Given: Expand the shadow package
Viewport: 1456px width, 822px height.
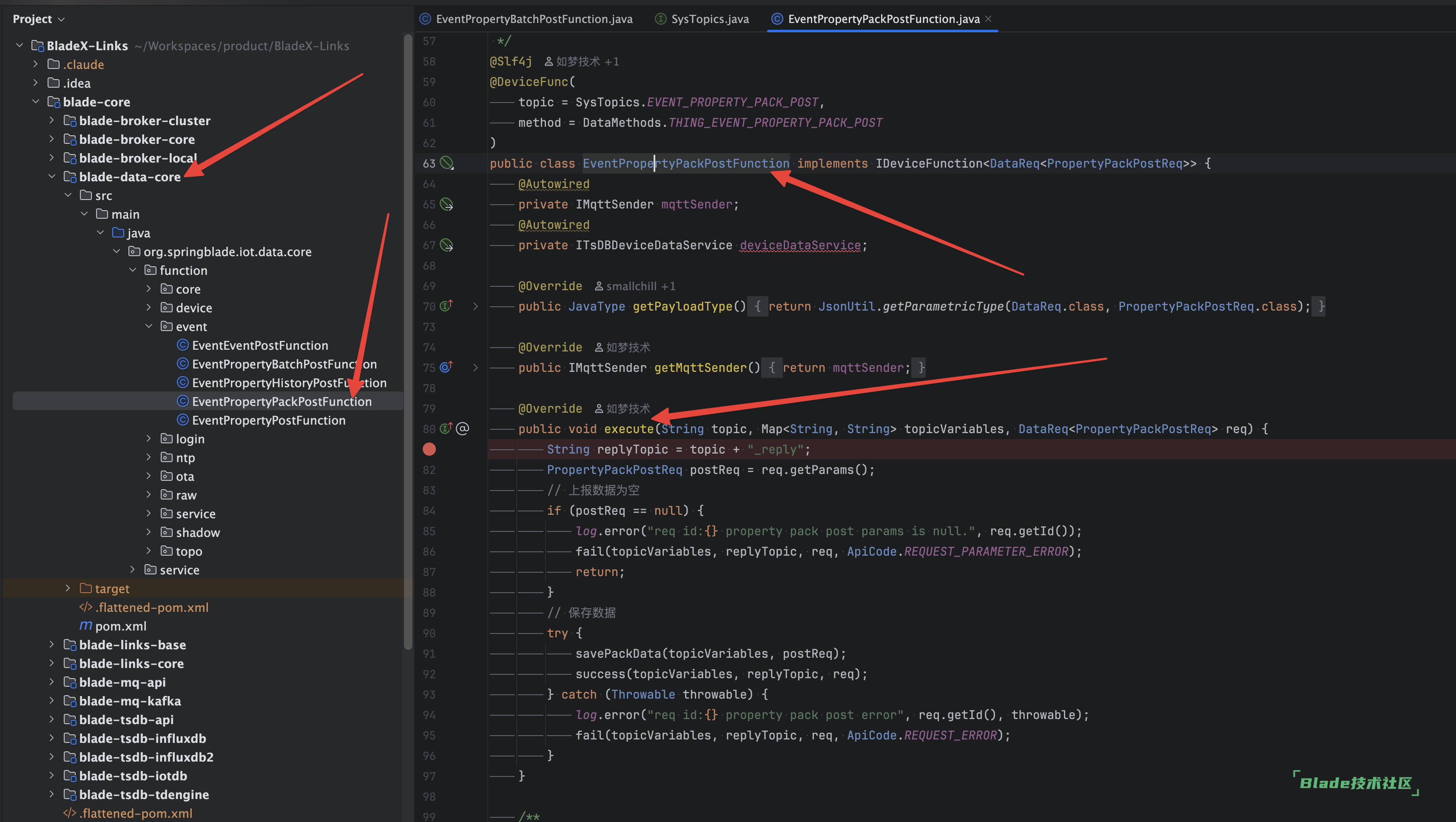Looking at the screenshot, I should [x=149, y=532].
